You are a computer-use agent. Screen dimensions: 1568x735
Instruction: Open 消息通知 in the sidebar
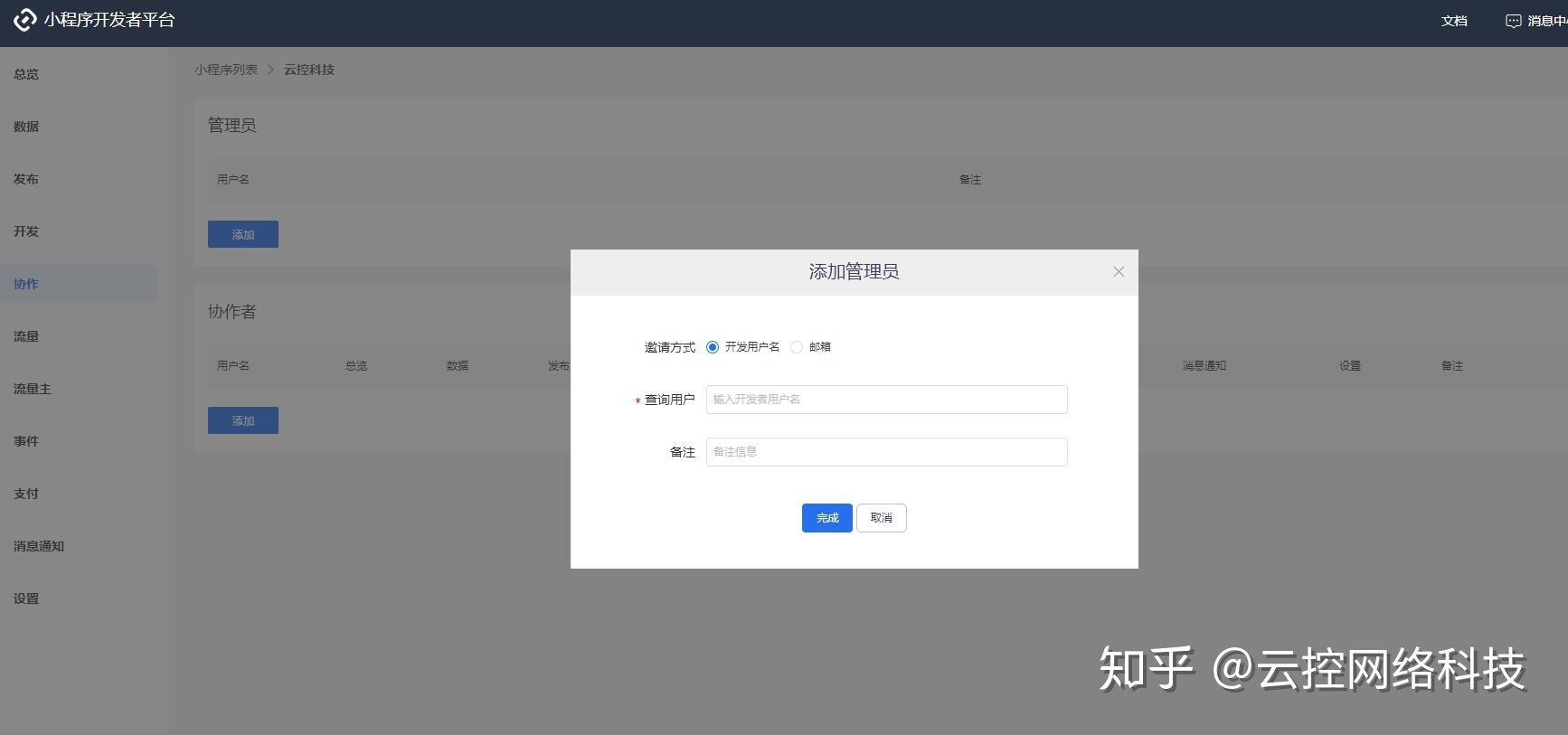(x=39, y=546)
